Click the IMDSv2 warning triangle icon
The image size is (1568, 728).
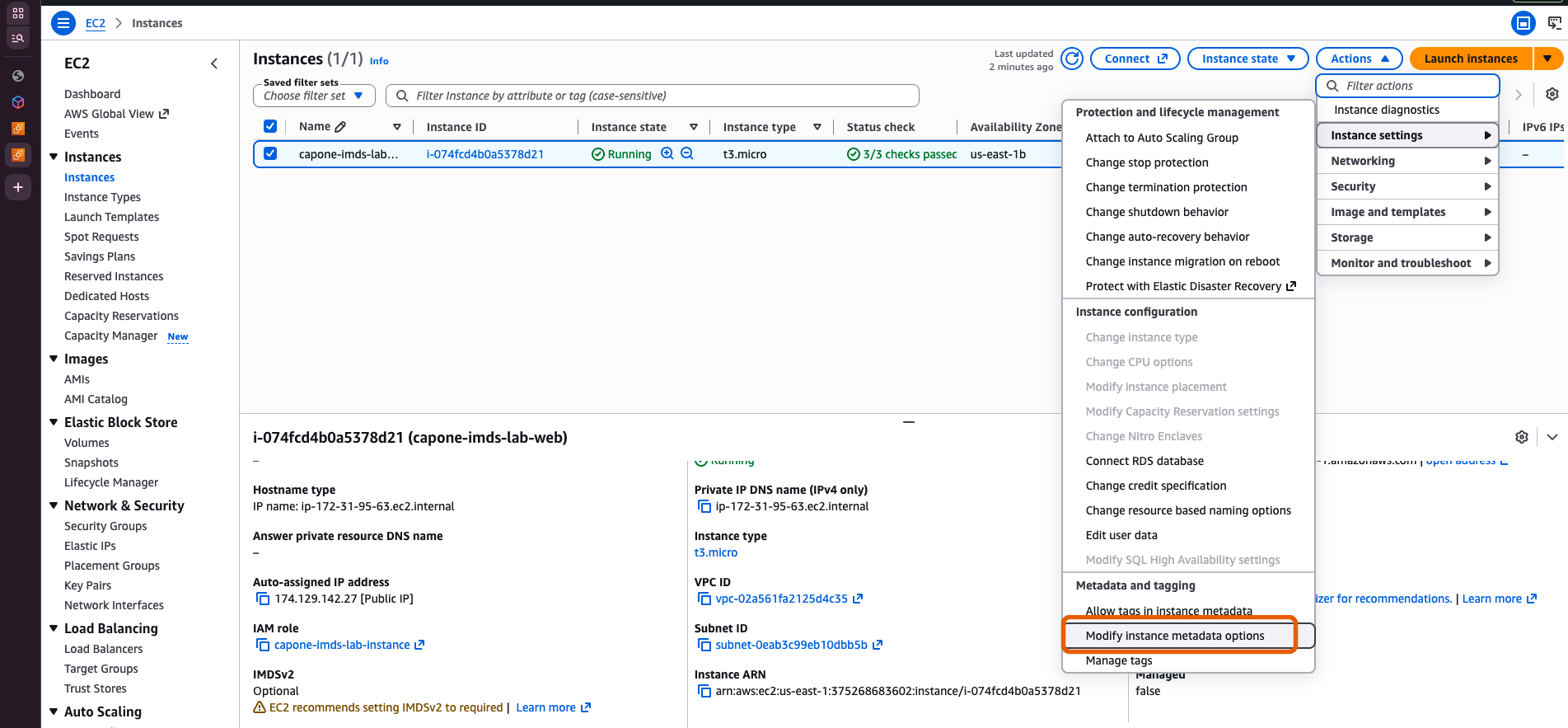click(260, 707)
